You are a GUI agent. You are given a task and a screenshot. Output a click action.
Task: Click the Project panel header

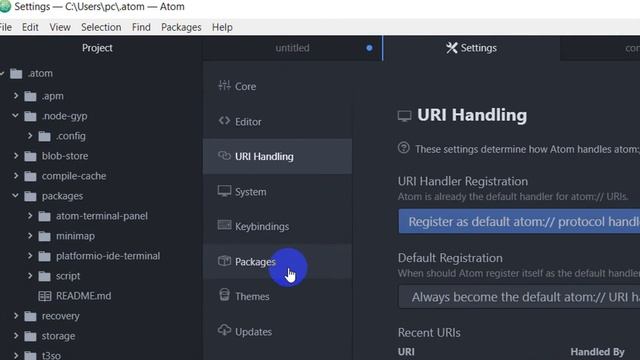coord(97,48)
